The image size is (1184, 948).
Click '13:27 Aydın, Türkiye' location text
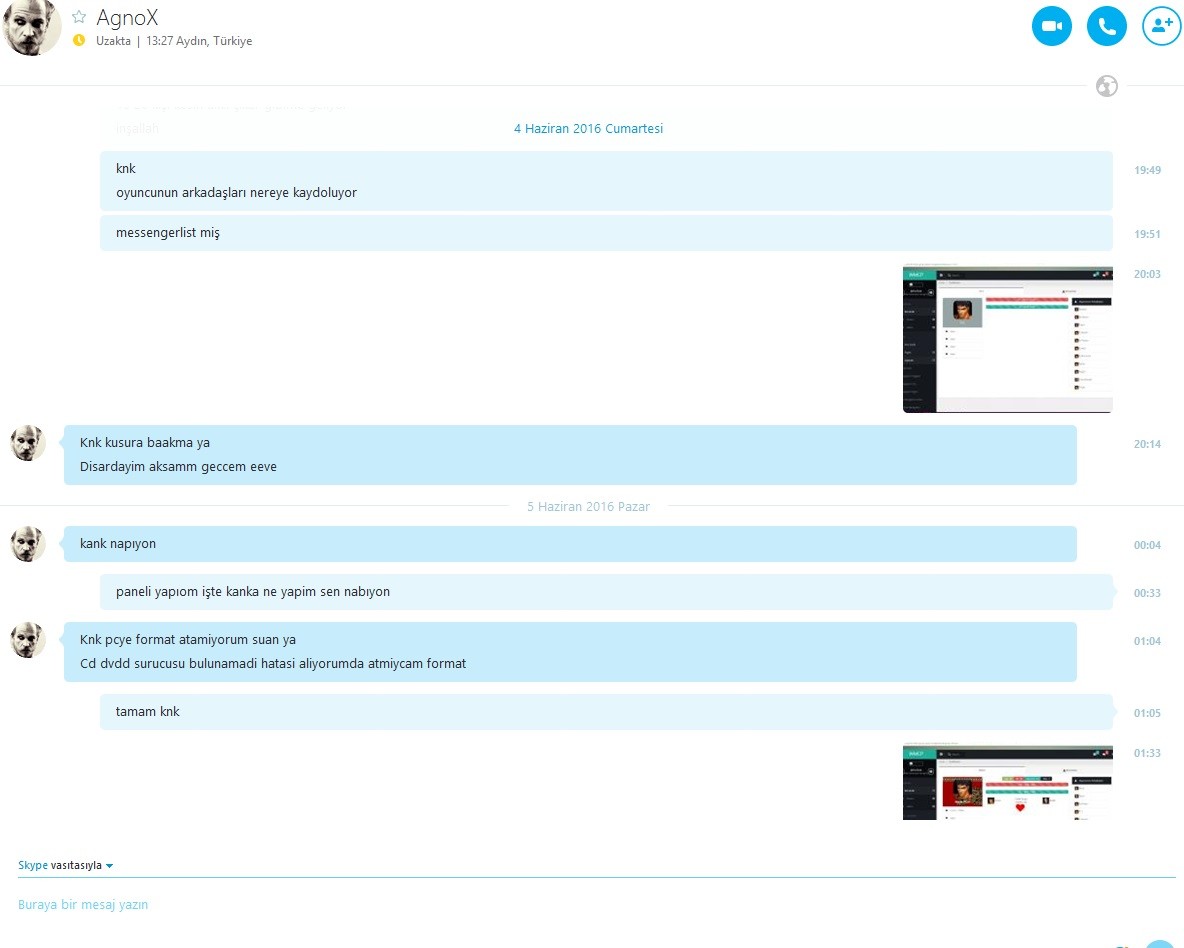pyautogui.click(x=199, y=41)
